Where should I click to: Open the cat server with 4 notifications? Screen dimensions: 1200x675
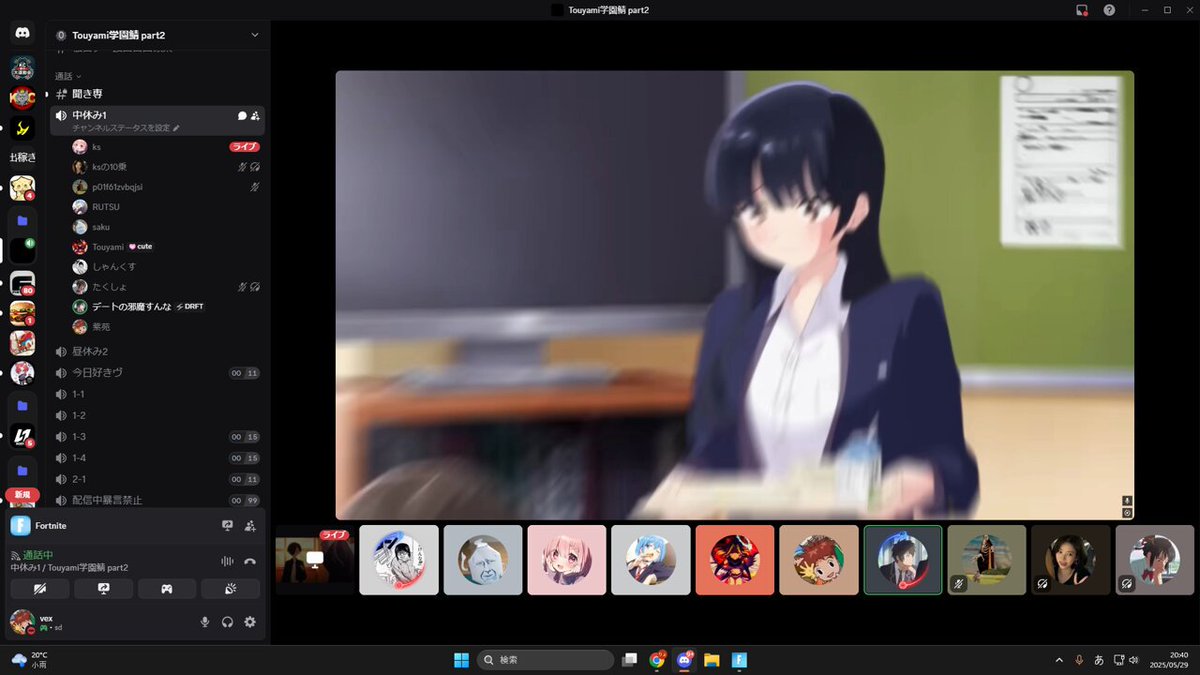click(22, 188)
